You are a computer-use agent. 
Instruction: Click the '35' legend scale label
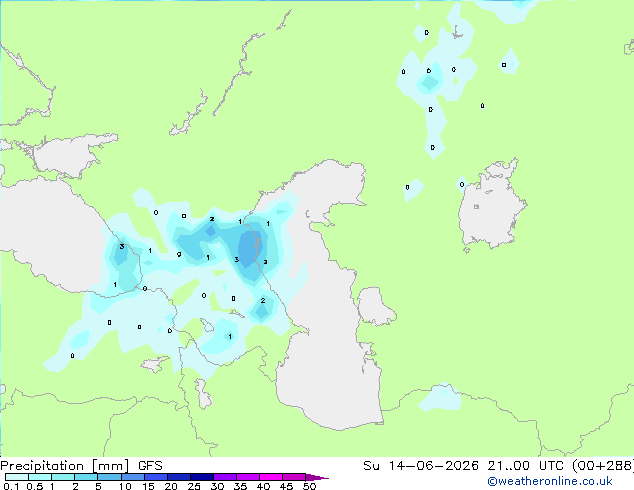coord(240,486)
